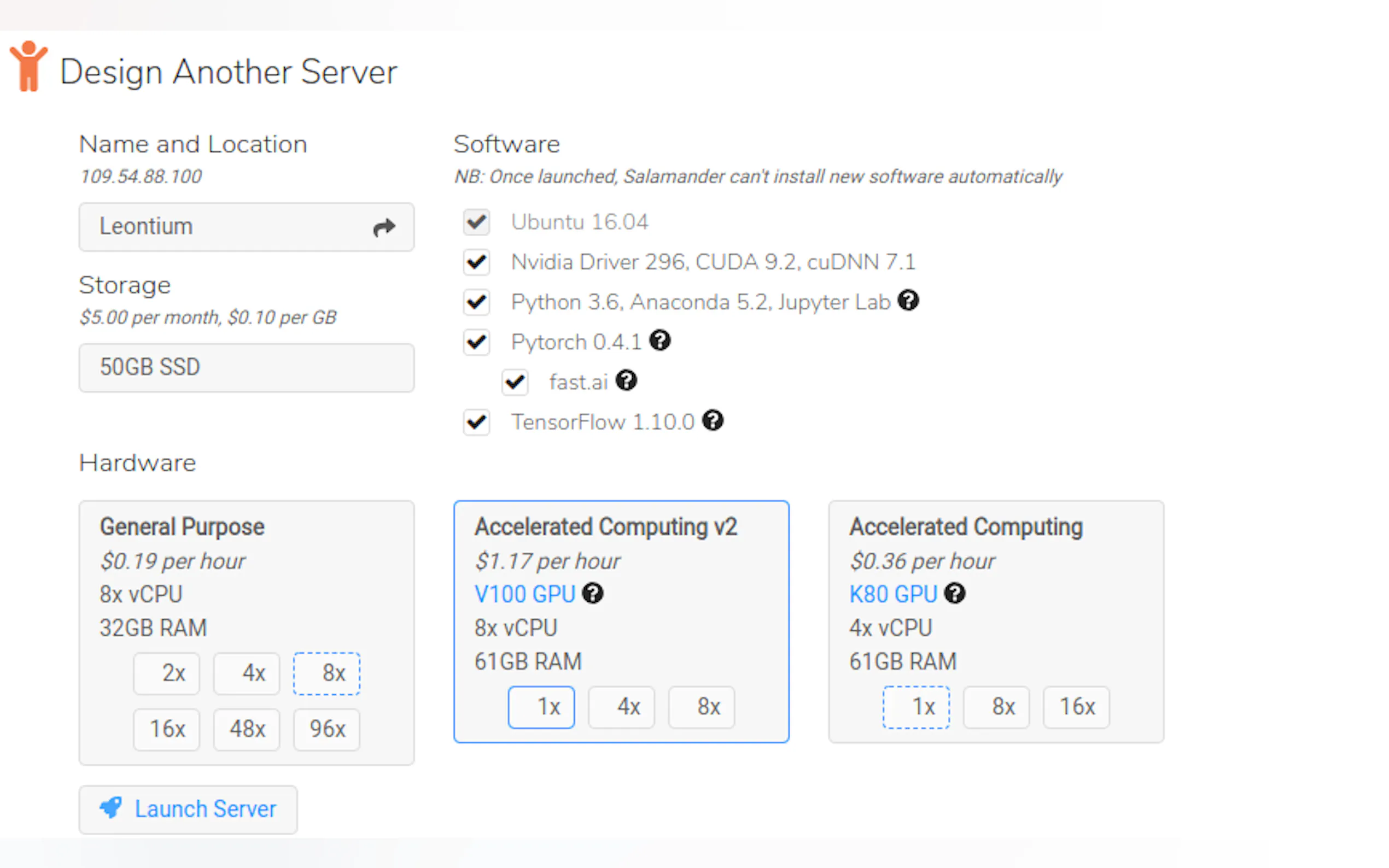Open K80 GPU help question icon

(955, 593)
